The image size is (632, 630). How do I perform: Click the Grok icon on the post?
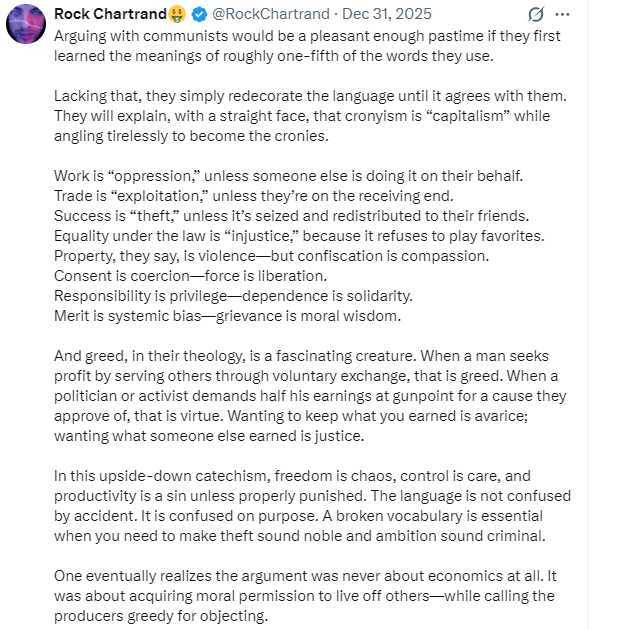pos(535,15)
